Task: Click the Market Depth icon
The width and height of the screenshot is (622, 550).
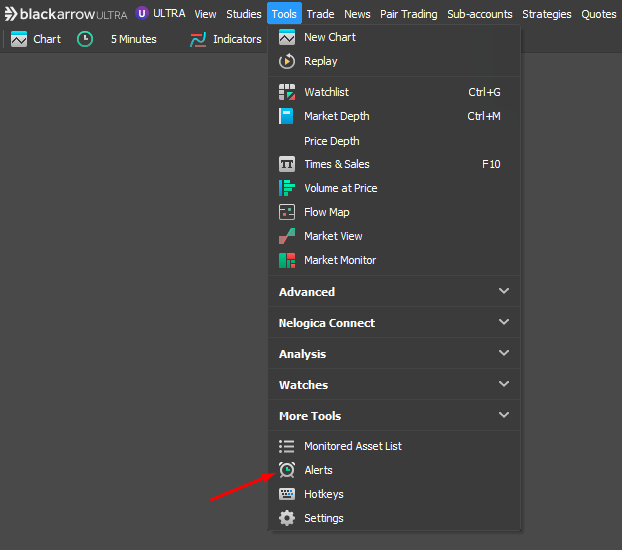Action: click(287, 116)
